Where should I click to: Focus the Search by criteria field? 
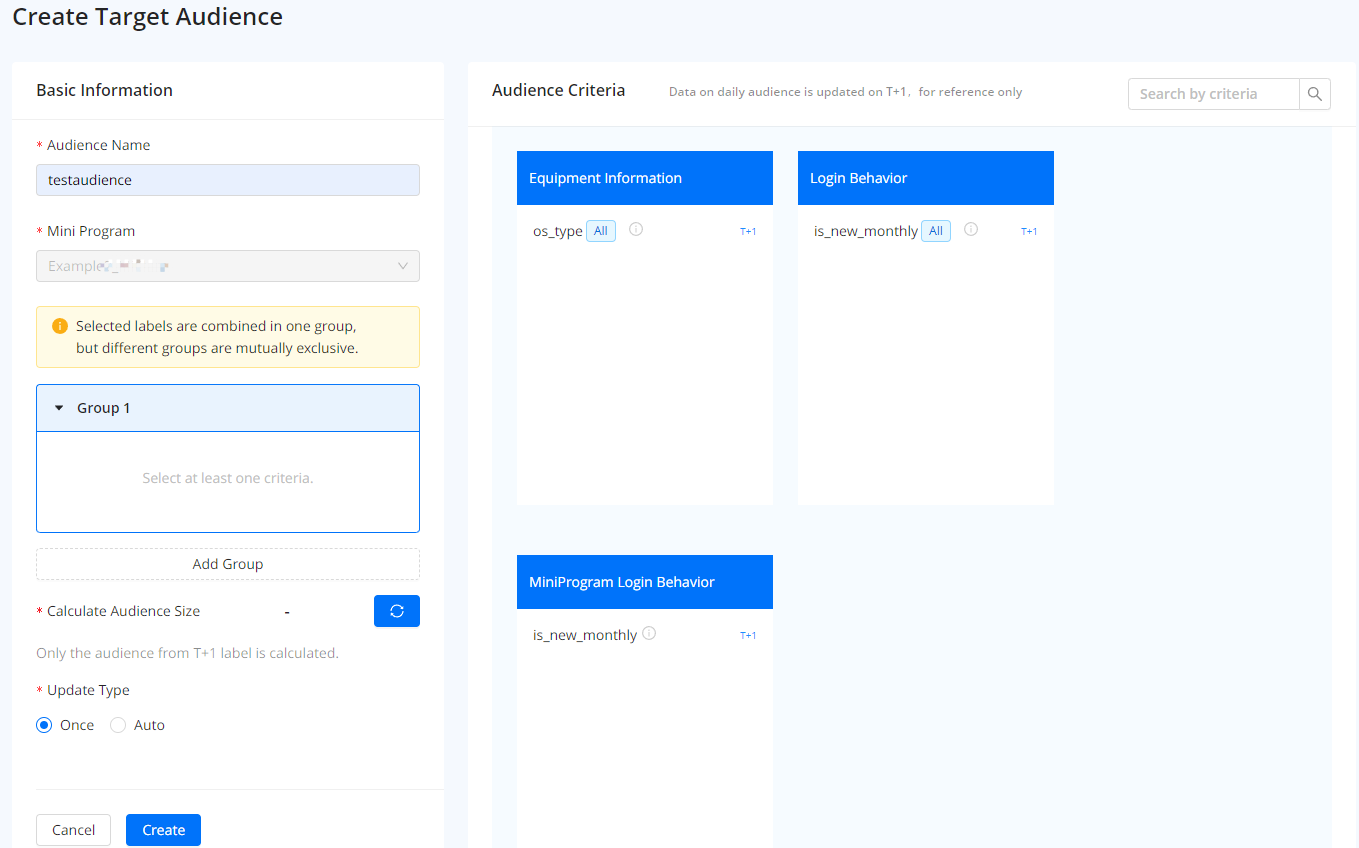coord(1213,94)
